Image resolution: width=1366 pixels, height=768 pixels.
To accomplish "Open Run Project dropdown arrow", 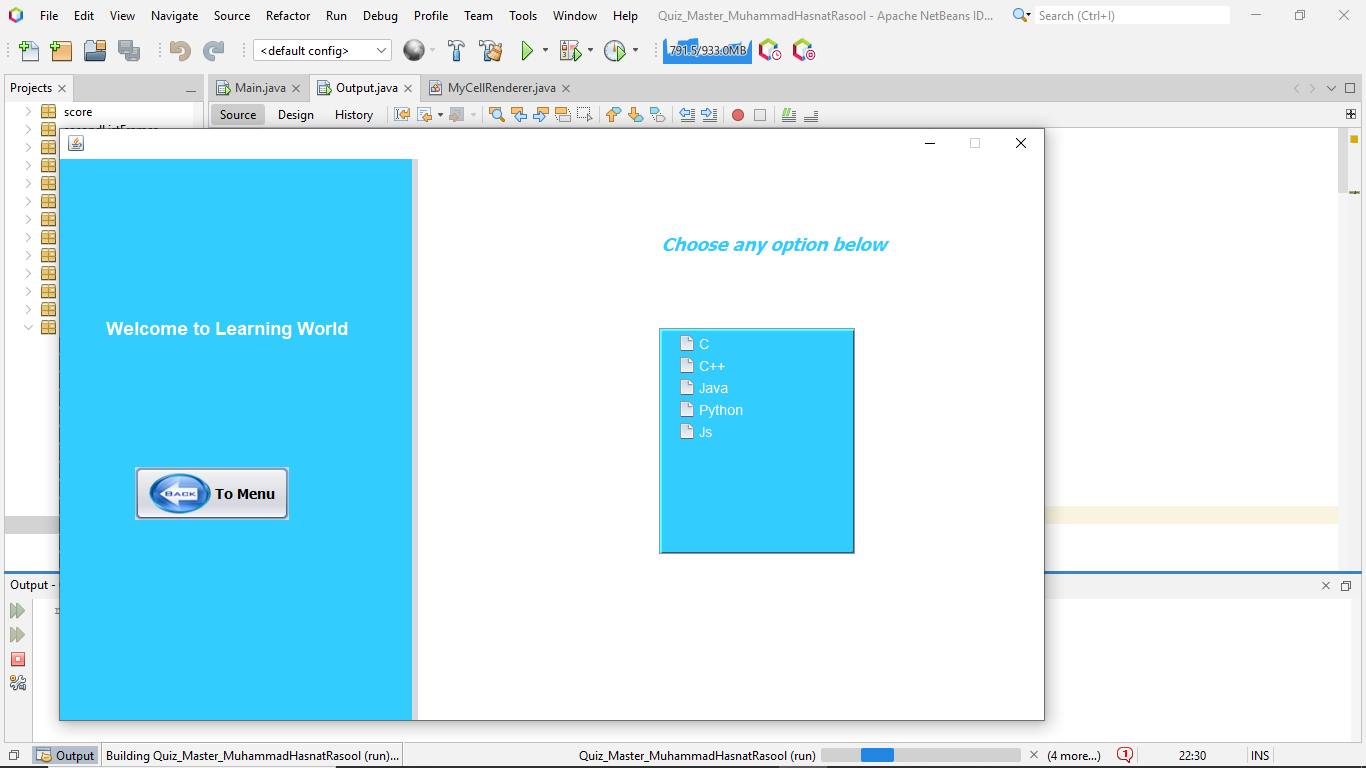I will 545,50.
